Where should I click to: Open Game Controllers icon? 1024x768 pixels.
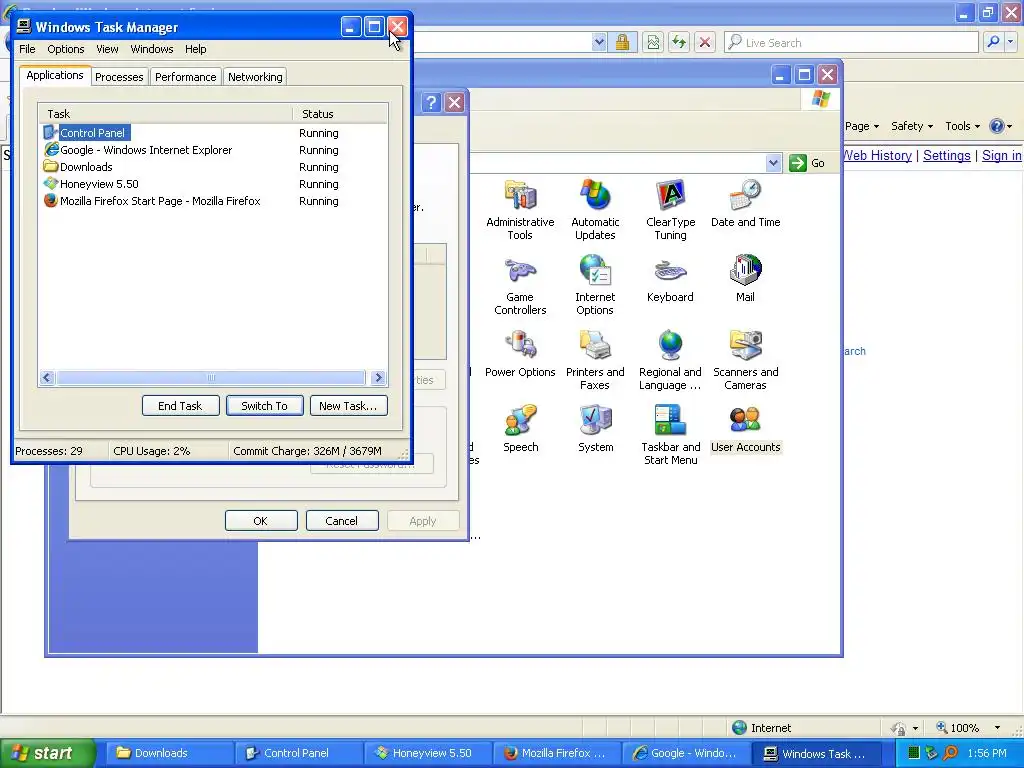click(520, 285)
